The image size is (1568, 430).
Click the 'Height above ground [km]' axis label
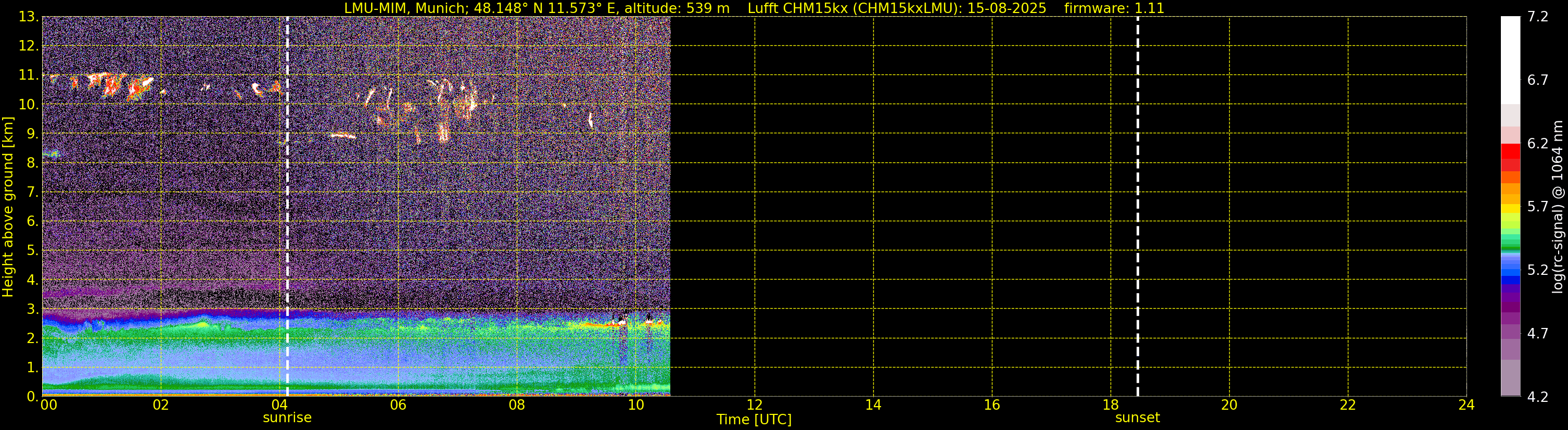coord(8,207)
